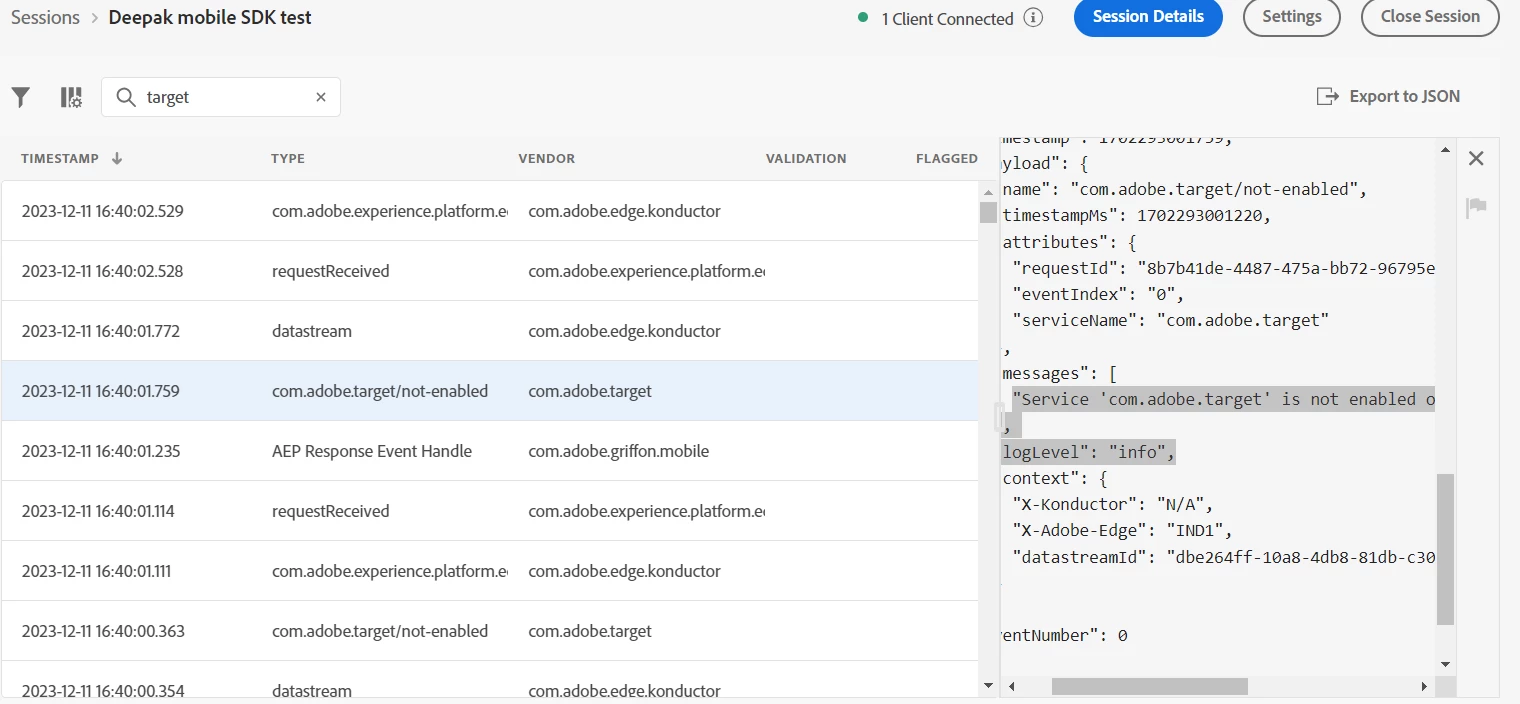Select the requestReceived row at 16:40:01.114

click(x=490, y=511)
